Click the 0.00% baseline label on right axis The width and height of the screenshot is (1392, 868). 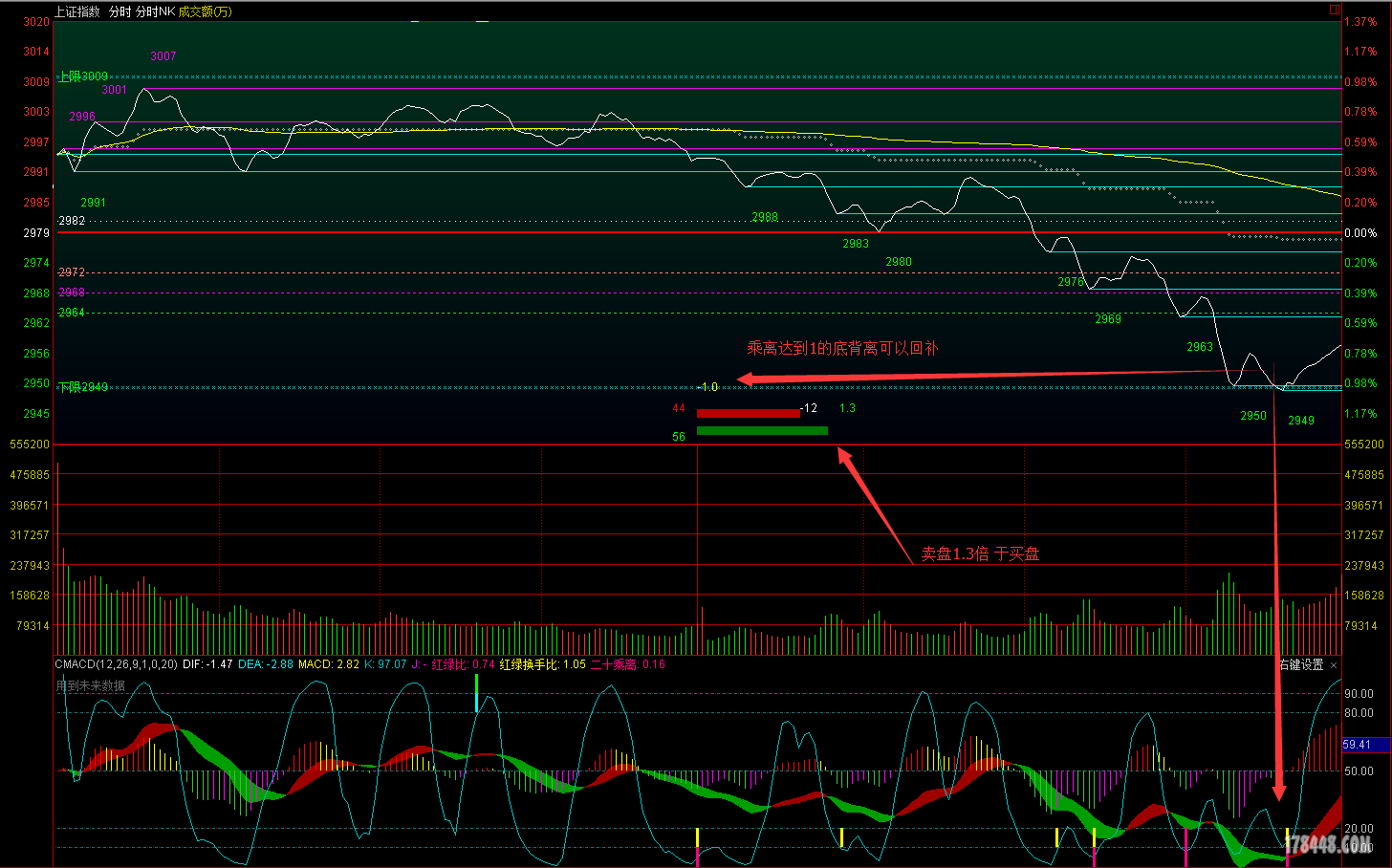tap(1360, 233)
